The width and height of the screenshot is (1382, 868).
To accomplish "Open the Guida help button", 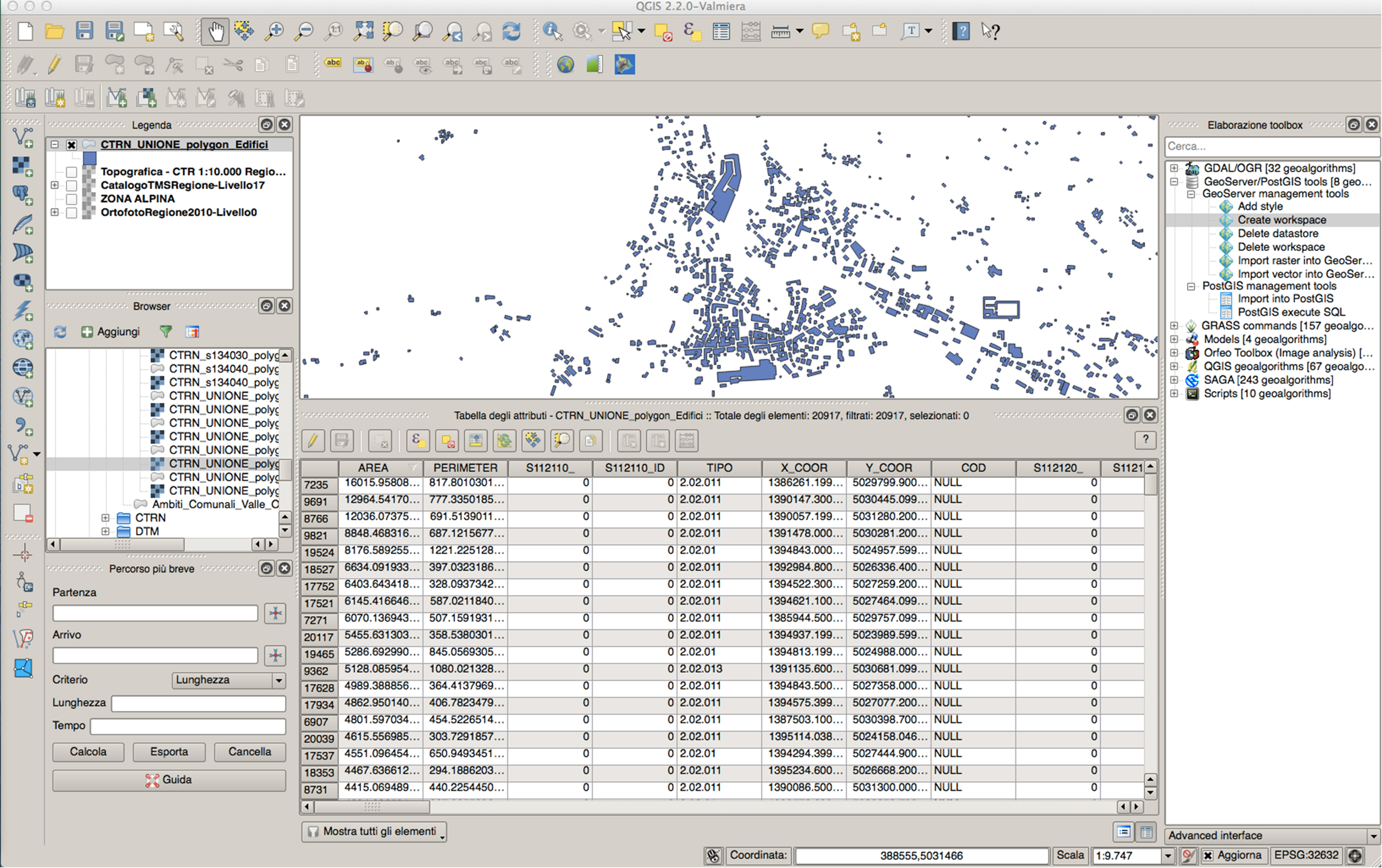I will 169,780.
